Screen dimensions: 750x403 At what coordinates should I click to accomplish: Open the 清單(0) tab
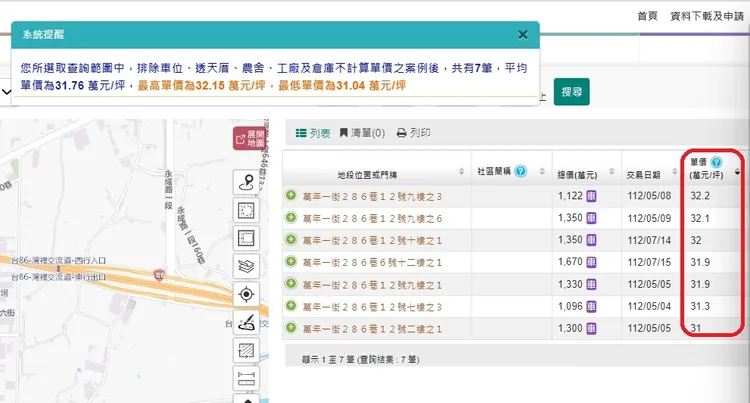point(363,132)
